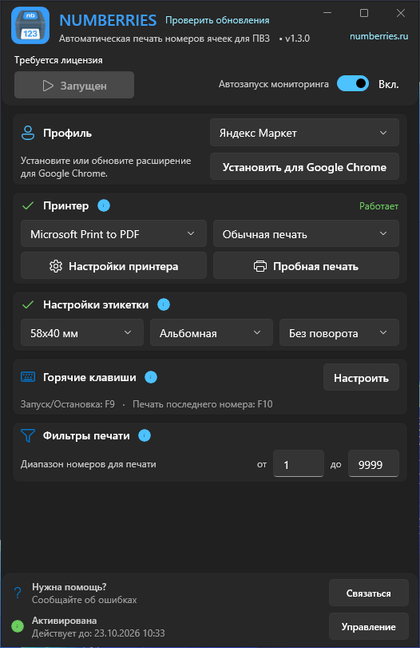Open info tooltip next to Горячие клавиши
Screen dimensions: 420x648
[151, 377]
